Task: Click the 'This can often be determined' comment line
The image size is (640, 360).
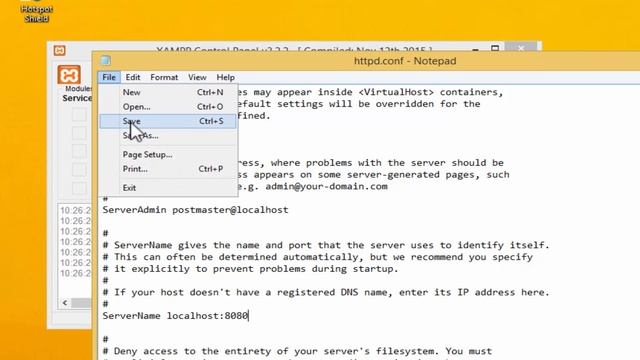Action: [318, 257]
